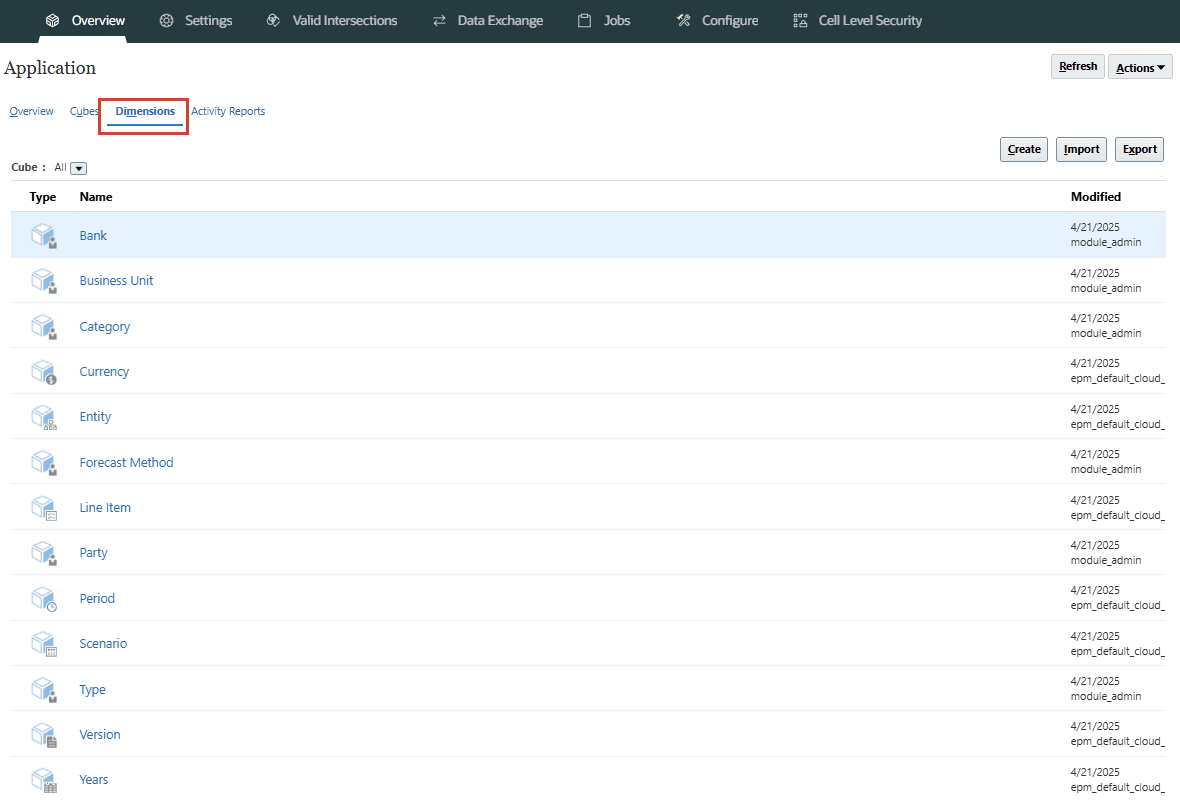Switch to the Cubes sub-tab
The image size is (1180, 800).
(84, 111)
